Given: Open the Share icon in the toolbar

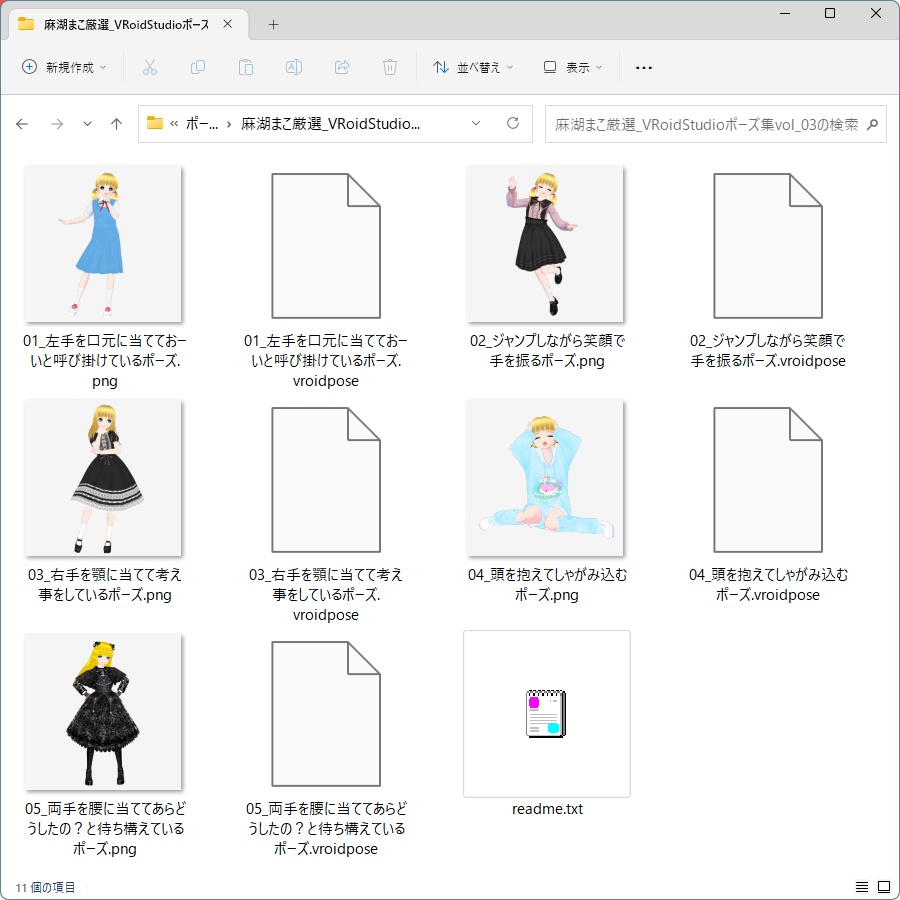Looking at the screenshot, I should click(341, 66).
